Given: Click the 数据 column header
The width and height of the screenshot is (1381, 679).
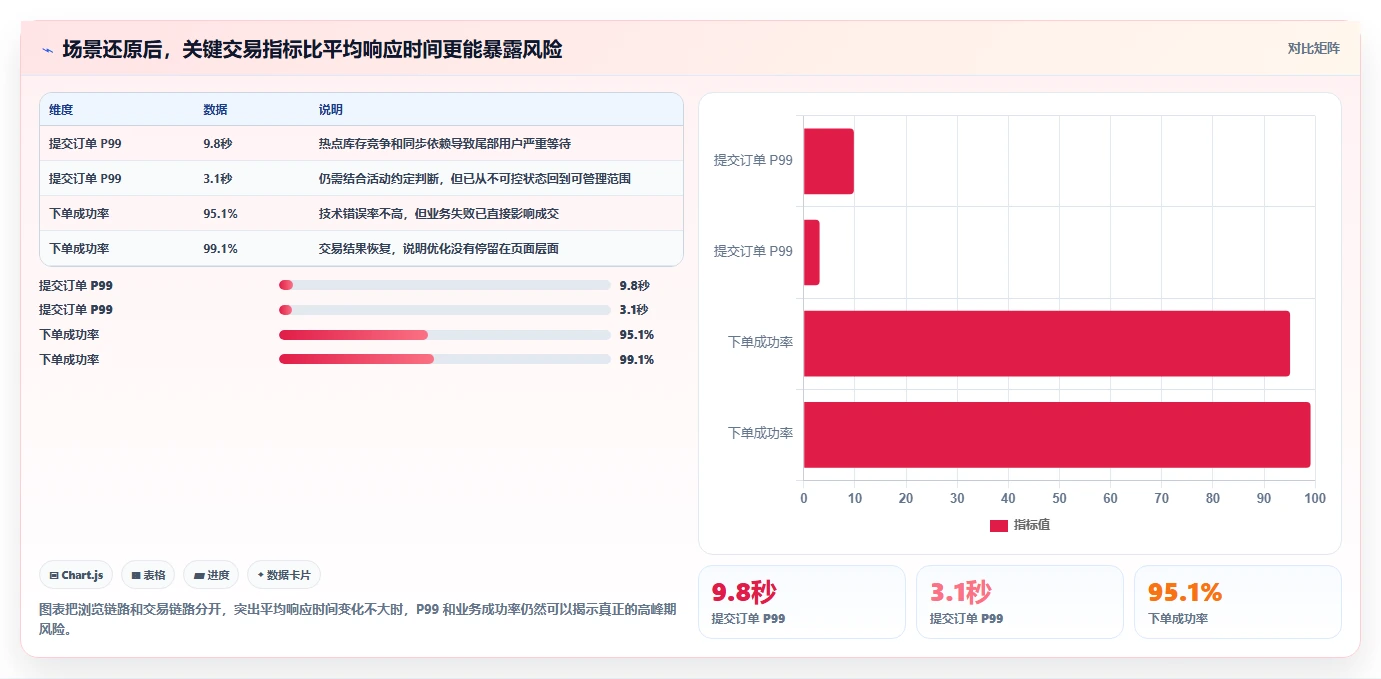Looking at the screenshot, I should click(215, 110).
